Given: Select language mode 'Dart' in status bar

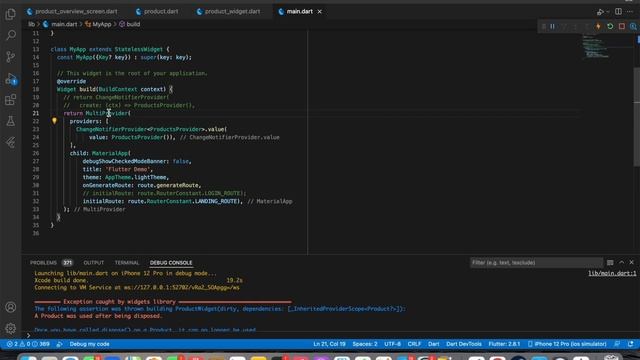Looking at the screenshot, I should 433,344.
